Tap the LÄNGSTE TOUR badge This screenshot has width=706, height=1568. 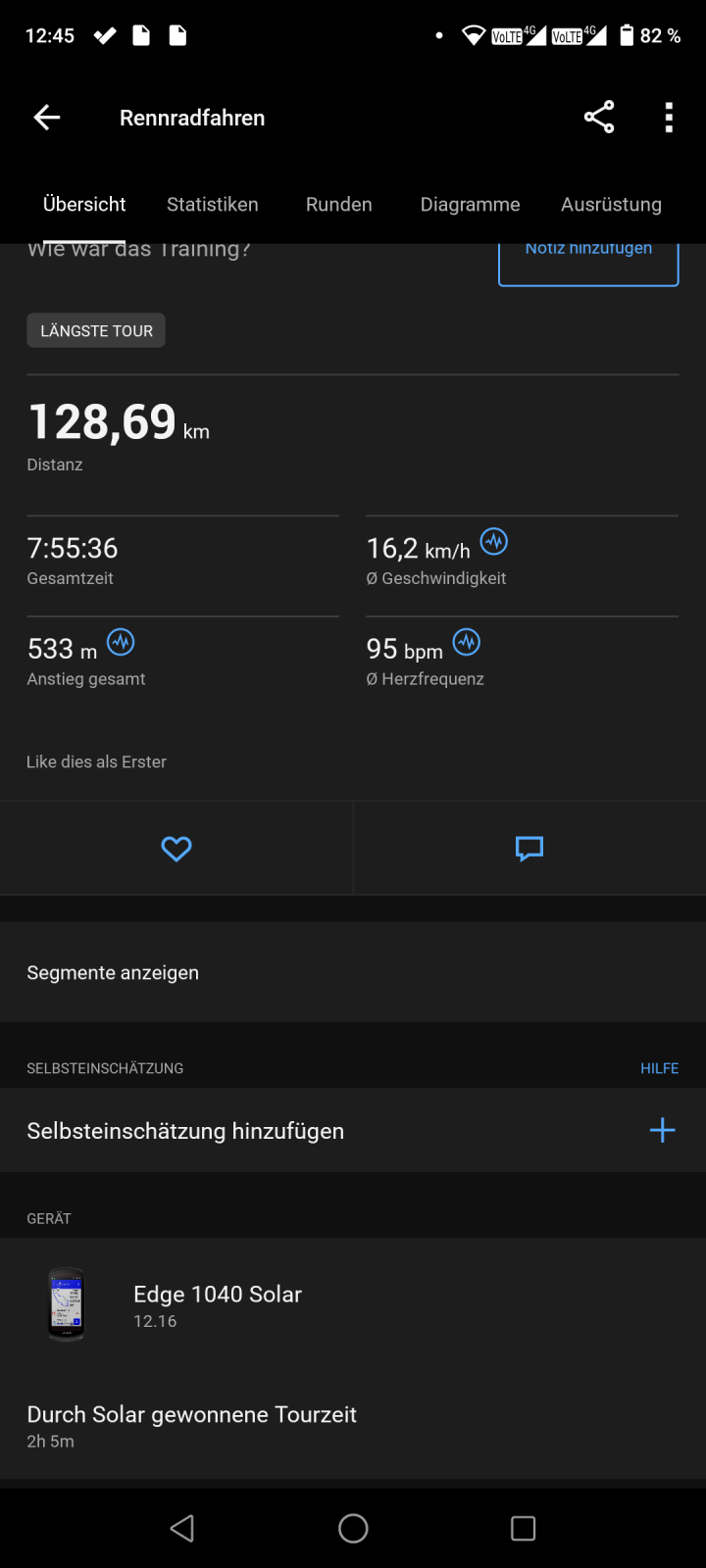point(96,331)
